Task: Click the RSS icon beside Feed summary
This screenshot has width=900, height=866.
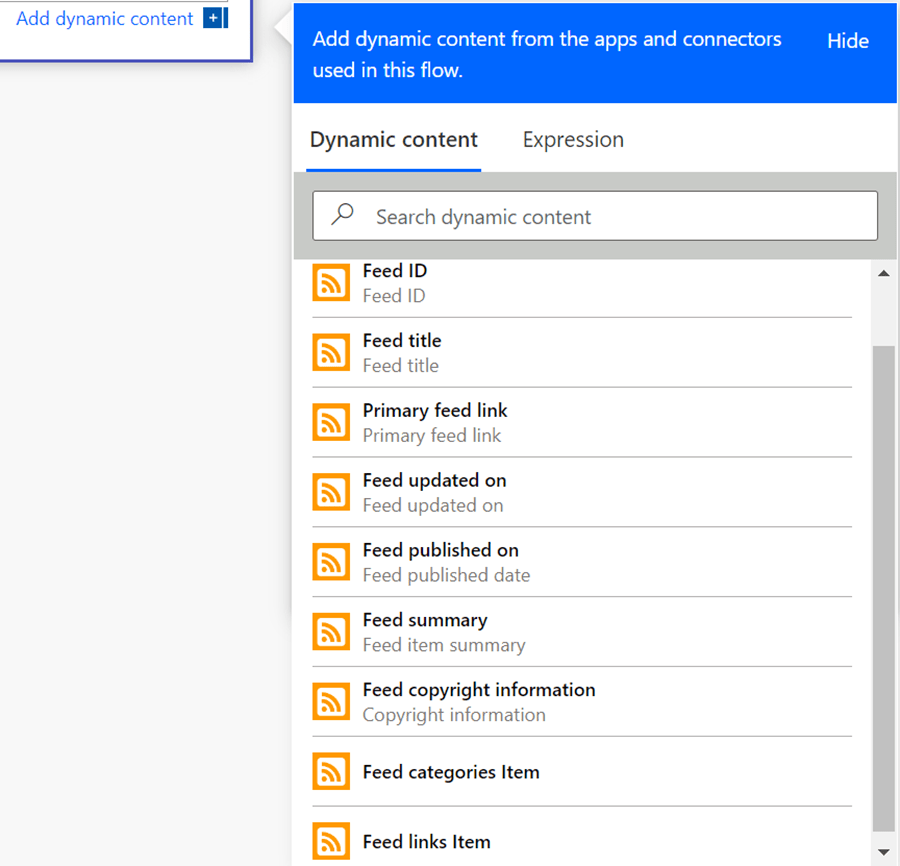Action: (331, 632)
